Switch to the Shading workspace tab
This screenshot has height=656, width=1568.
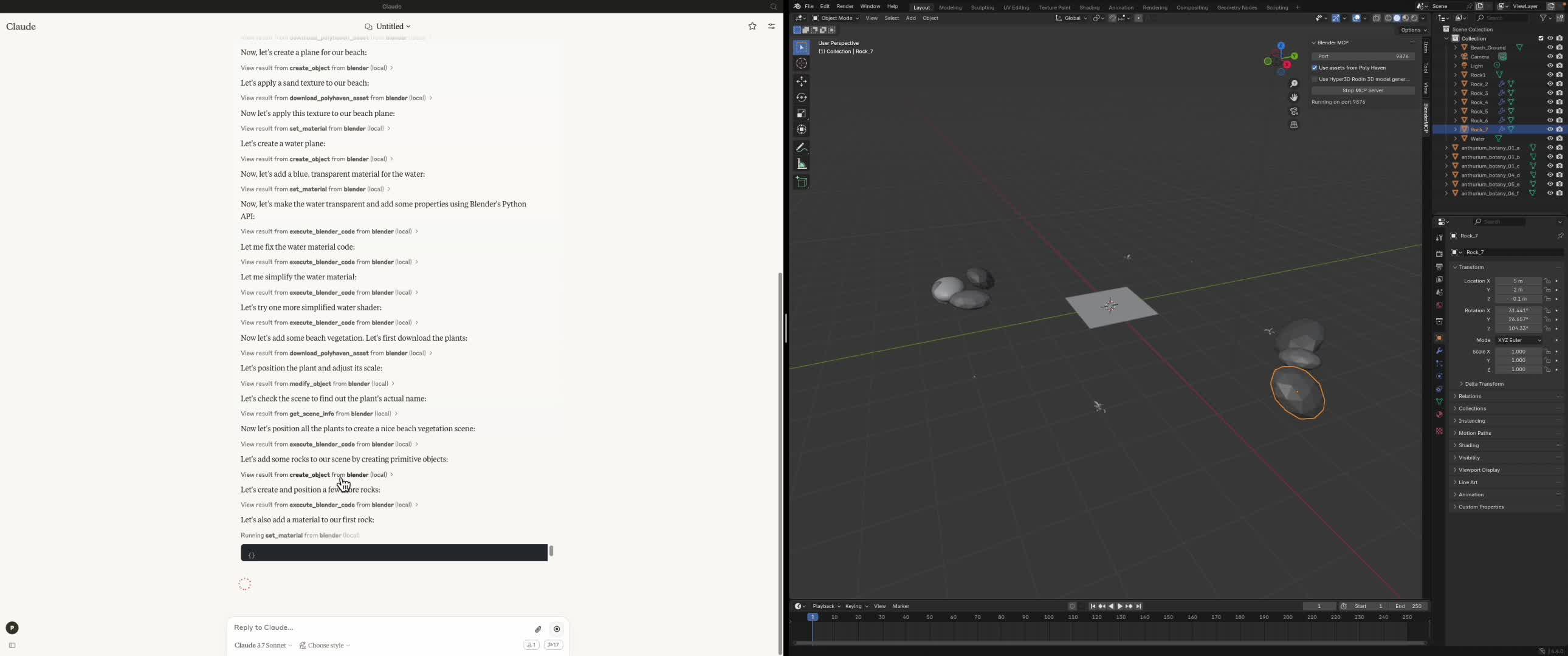click(1089, 7)
